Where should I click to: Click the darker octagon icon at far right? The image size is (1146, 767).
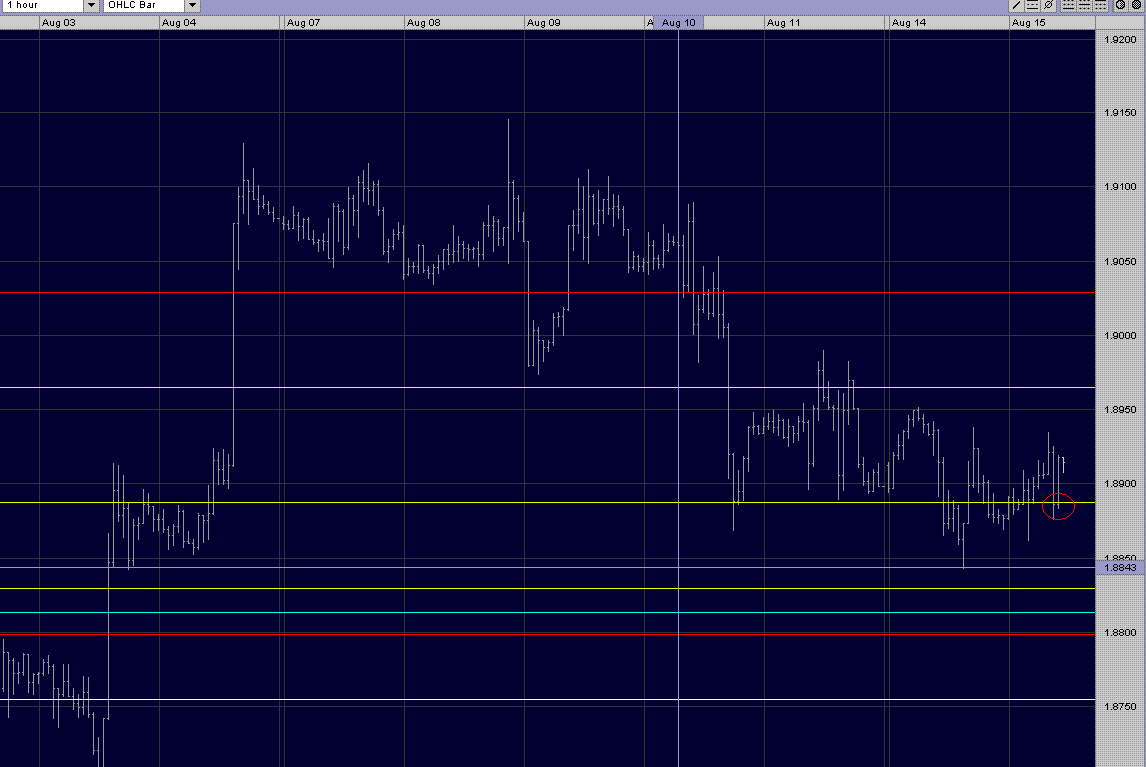pos(1136,5)
